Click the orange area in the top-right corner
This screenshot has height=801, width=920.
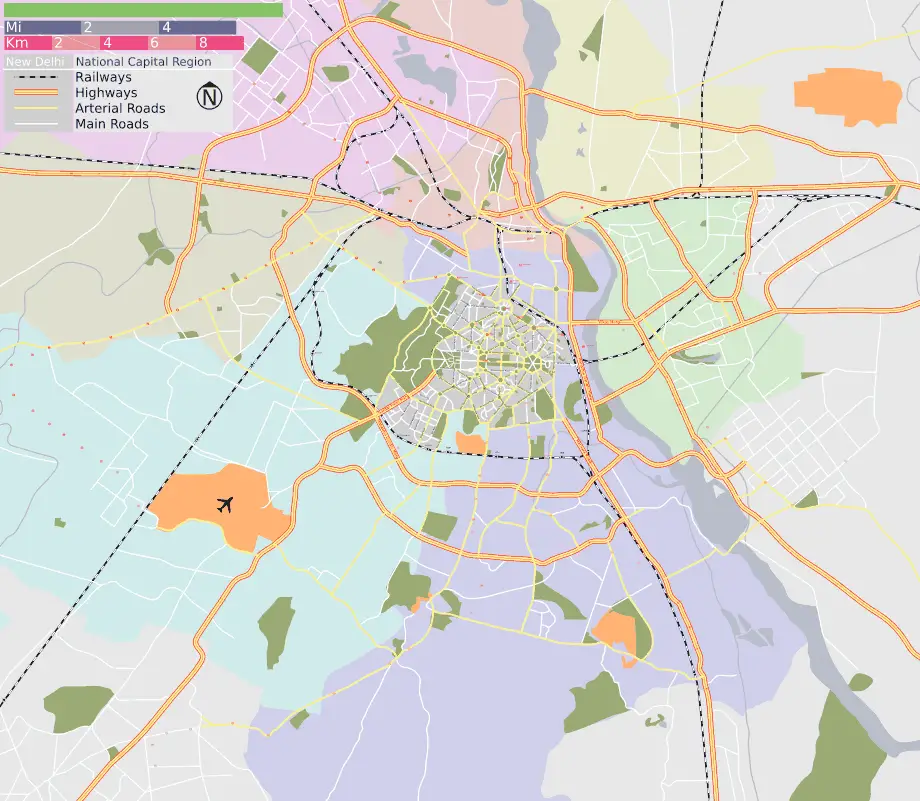point(846,96)
